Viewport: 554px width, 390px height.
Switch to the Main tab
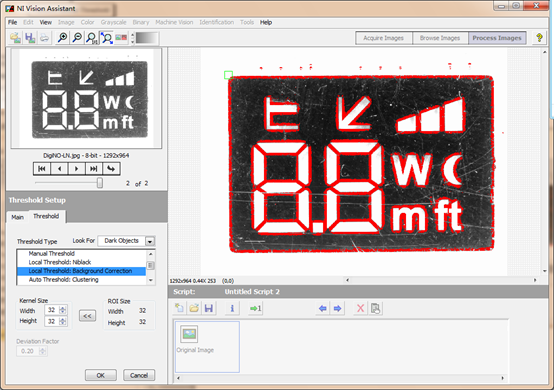[x=17, y=217]
